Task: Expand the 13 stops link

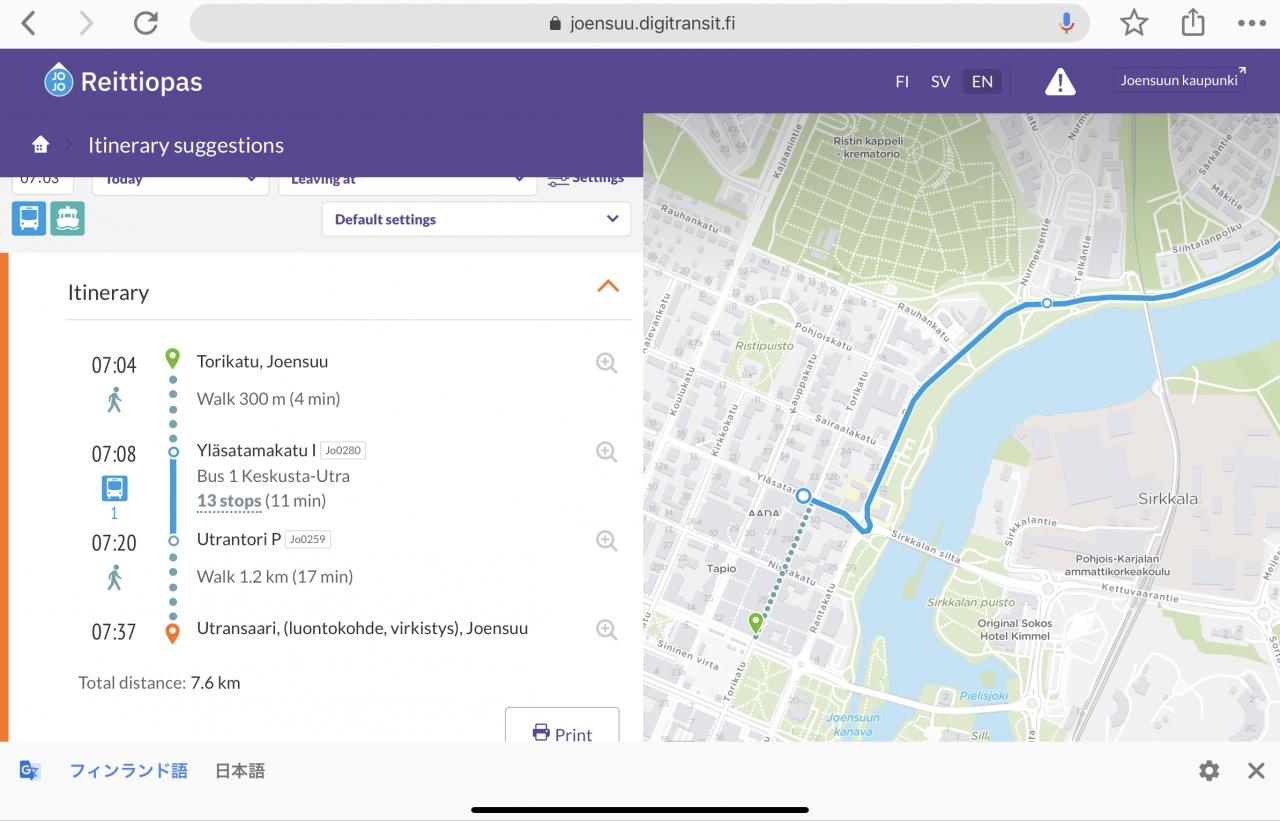Action: [x=229, y=501]
